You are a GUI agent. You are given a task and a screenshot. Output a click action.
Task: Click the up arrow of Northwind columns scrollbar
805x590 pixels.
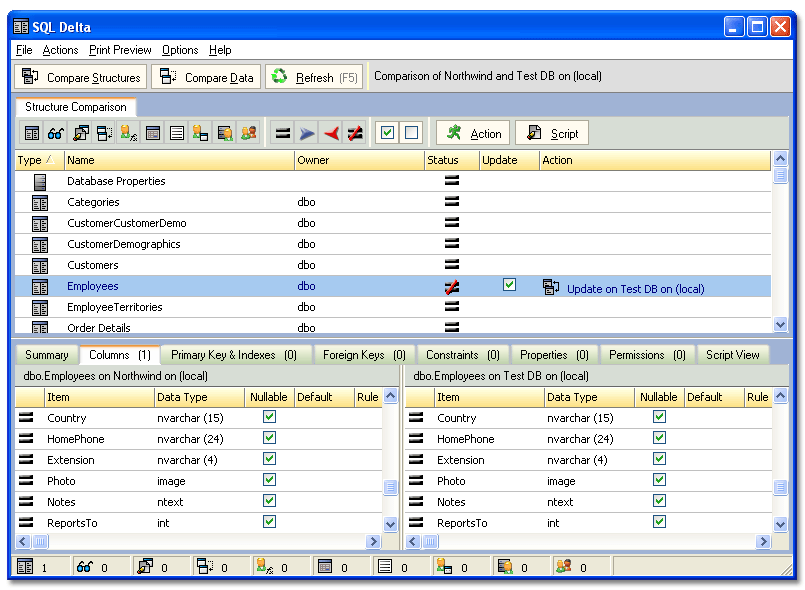[x=391, y=396]
